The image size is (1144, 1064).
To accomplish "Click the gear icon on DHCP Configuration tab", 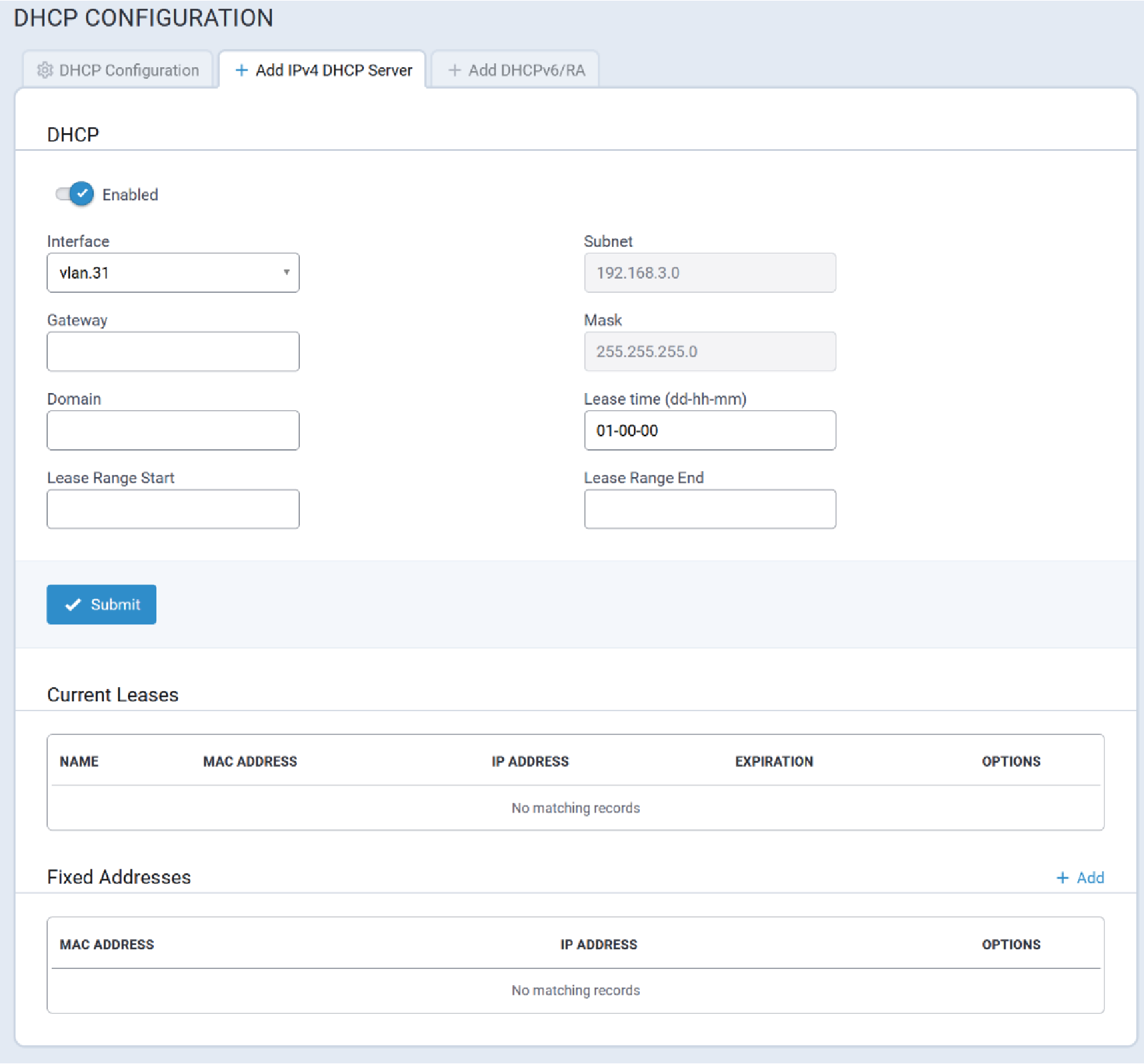I will pos(45,70).
